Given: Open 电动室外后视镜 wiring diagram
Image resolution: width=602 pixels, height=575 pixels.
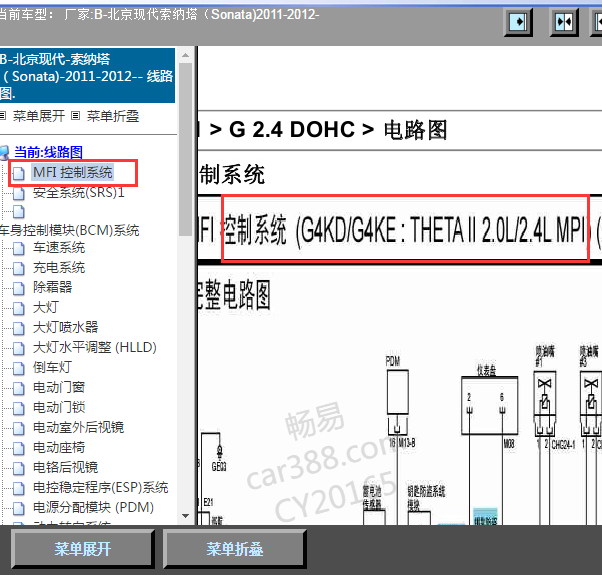Looking at the screenshot, I should tap(78, 427).
